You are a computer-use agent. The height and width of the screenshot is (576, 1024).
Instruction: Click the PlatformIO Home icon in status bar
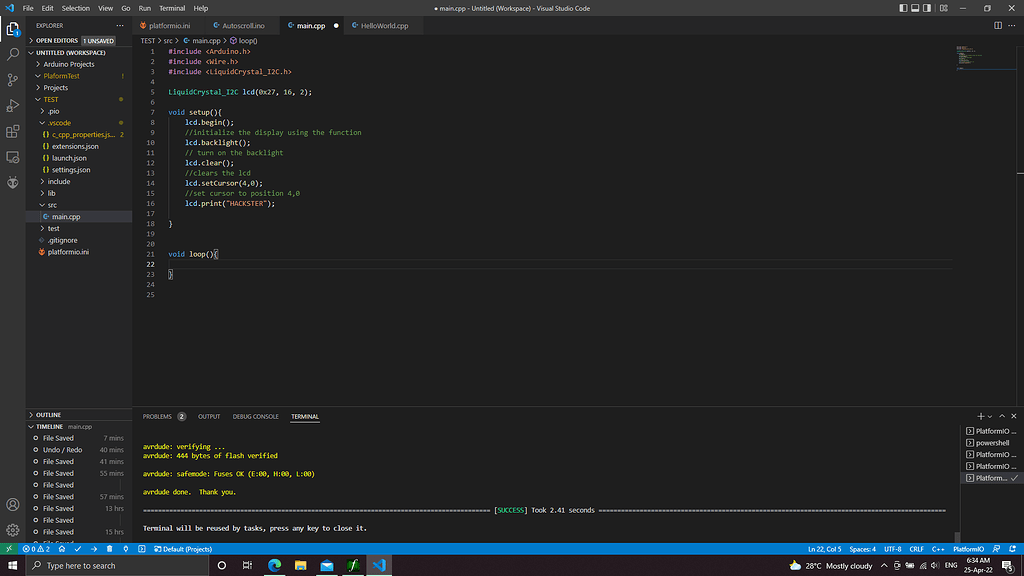tap(60, 548)
